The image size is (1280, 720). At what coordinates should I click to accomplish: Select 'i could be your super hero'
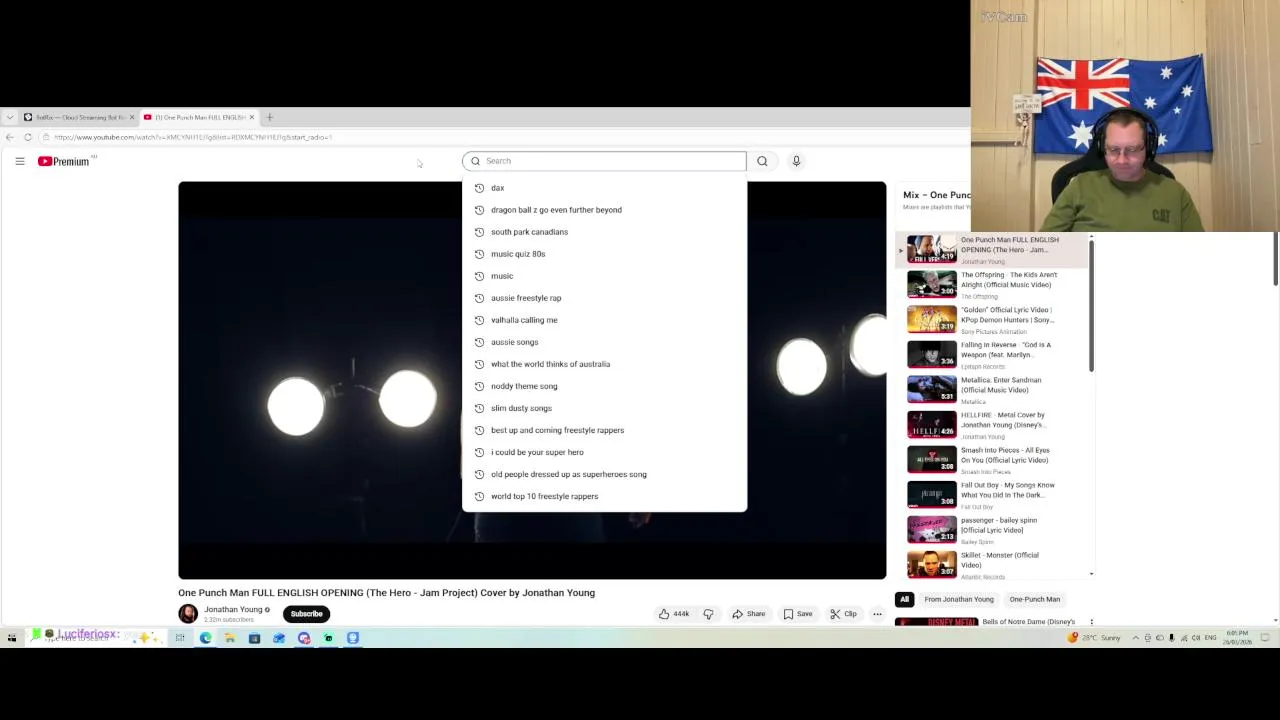click(x=604, y=452)
